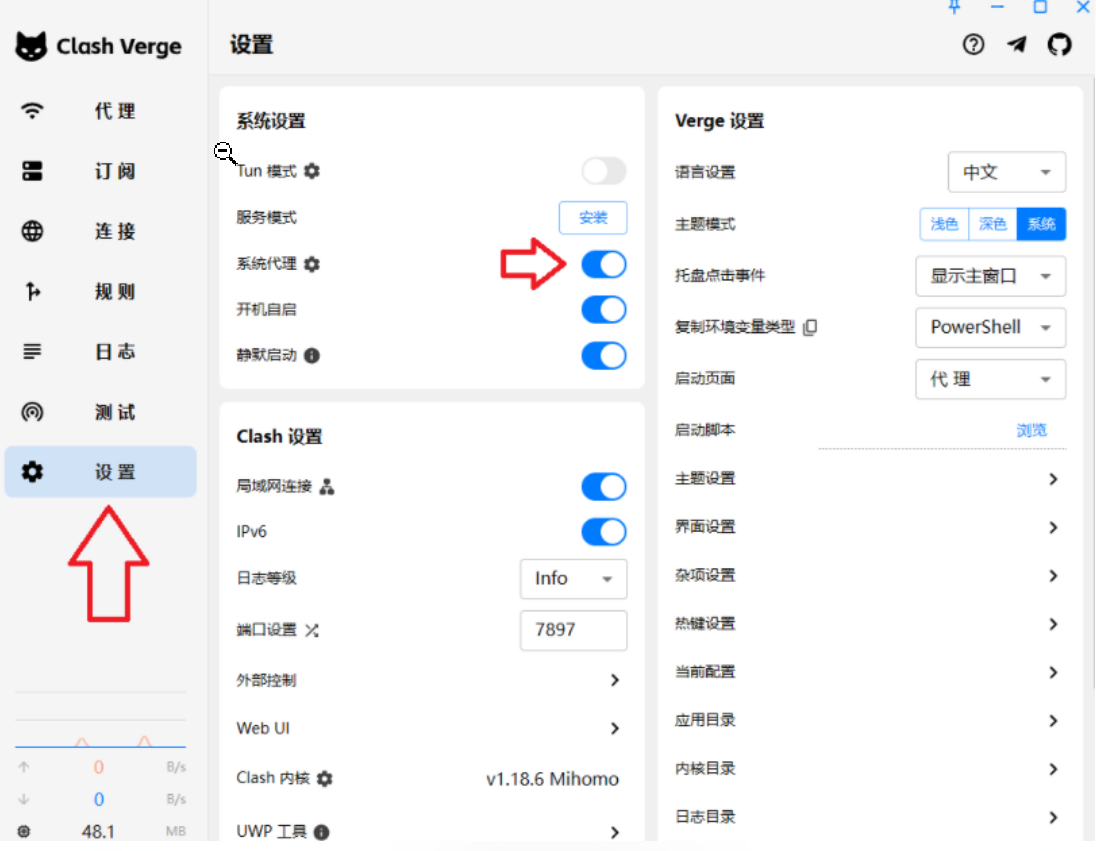Click 浏览 browse startup script
The width and height of the screenshot is (1096, 851).
point(1032,431)
